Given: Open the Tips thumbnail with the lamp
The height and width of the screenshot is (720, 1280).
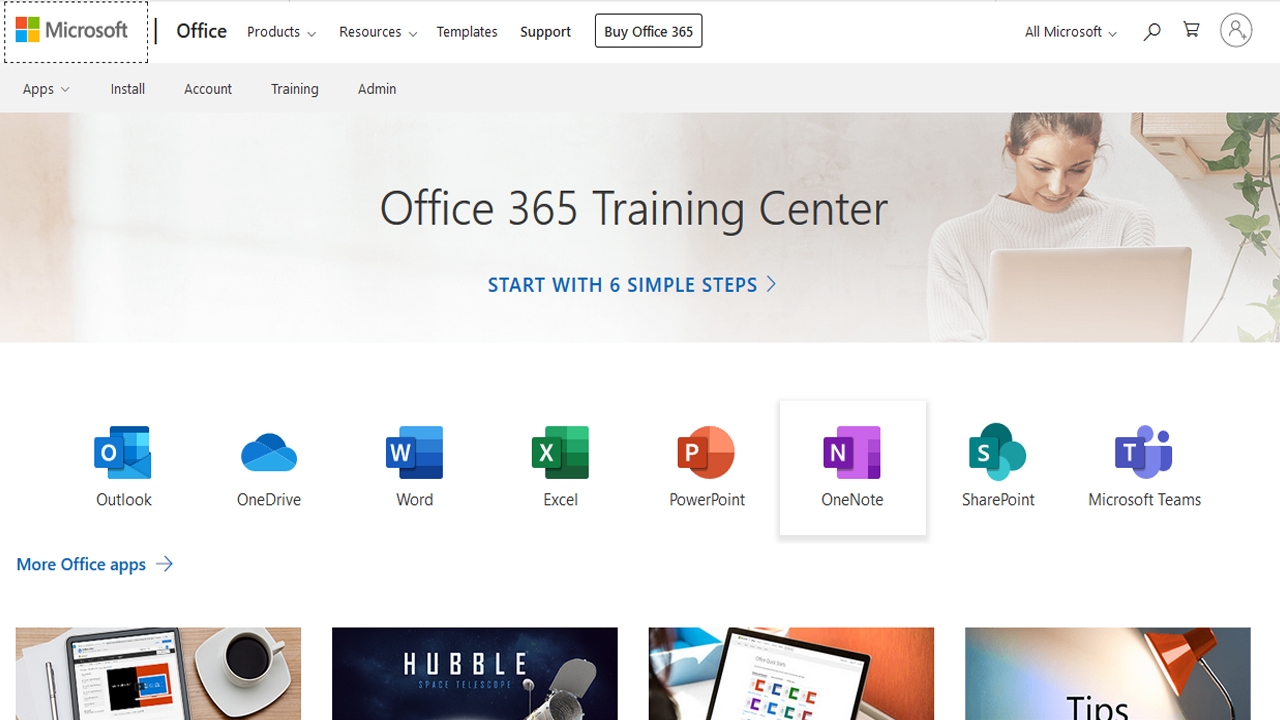Looking at the screenshot, I should click(1108, 674).
